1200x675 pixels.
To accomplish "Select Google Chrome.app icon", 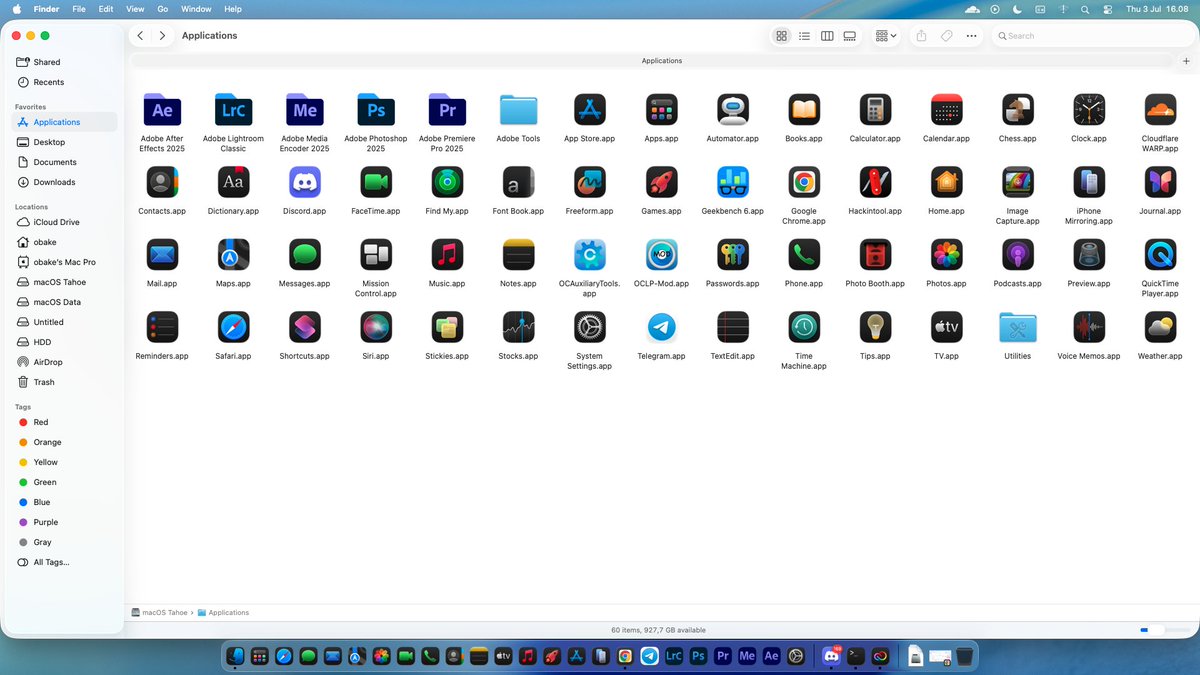I will [804, 182].
